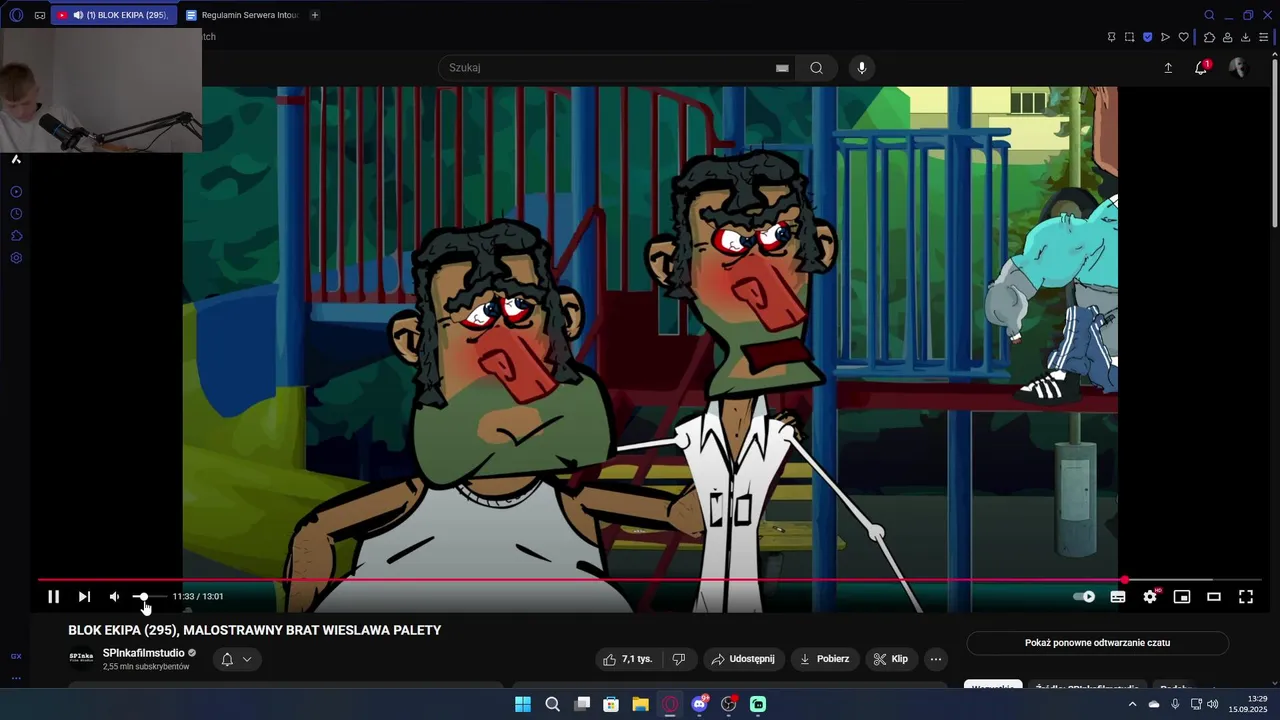Image resolution: width=1280 pixels, height=720 pixels.
Task: Pause the video playback
Action: (54, 597)
